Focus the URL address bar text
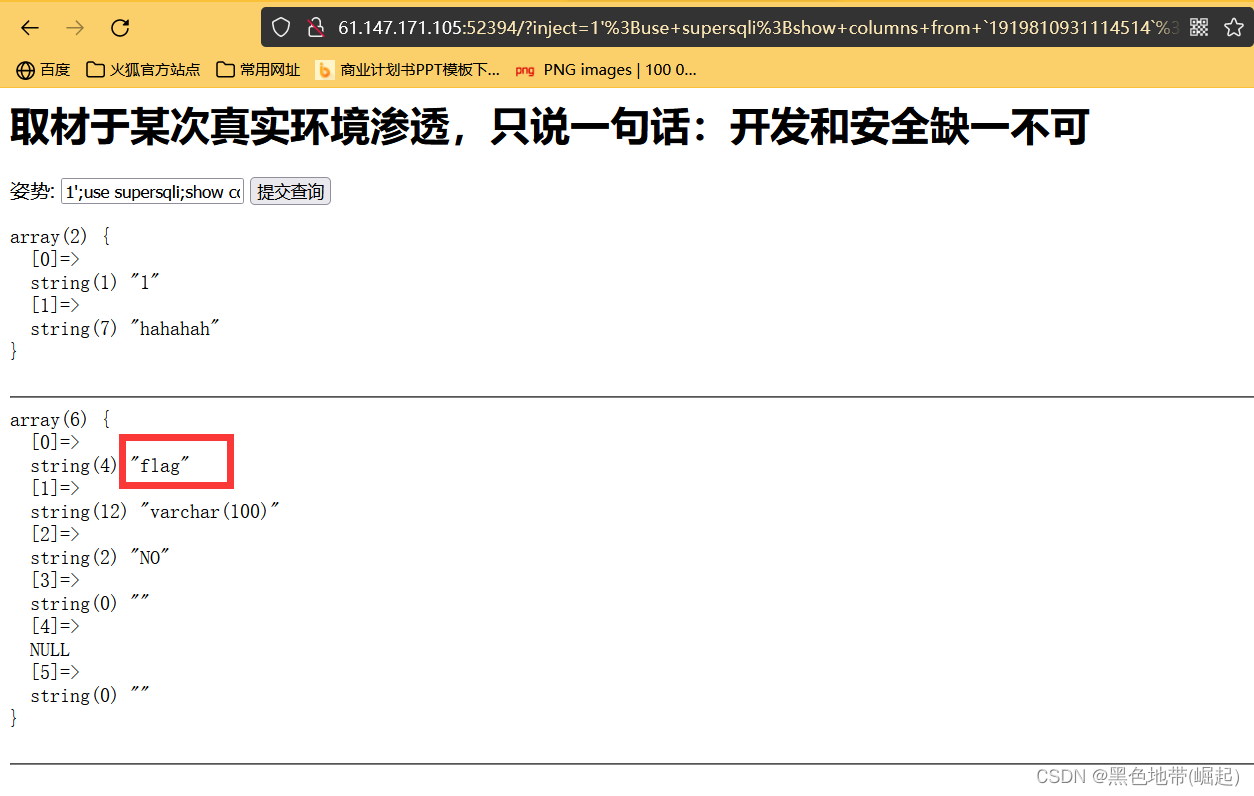This screenshot has height=796, width=1254. 757,28
